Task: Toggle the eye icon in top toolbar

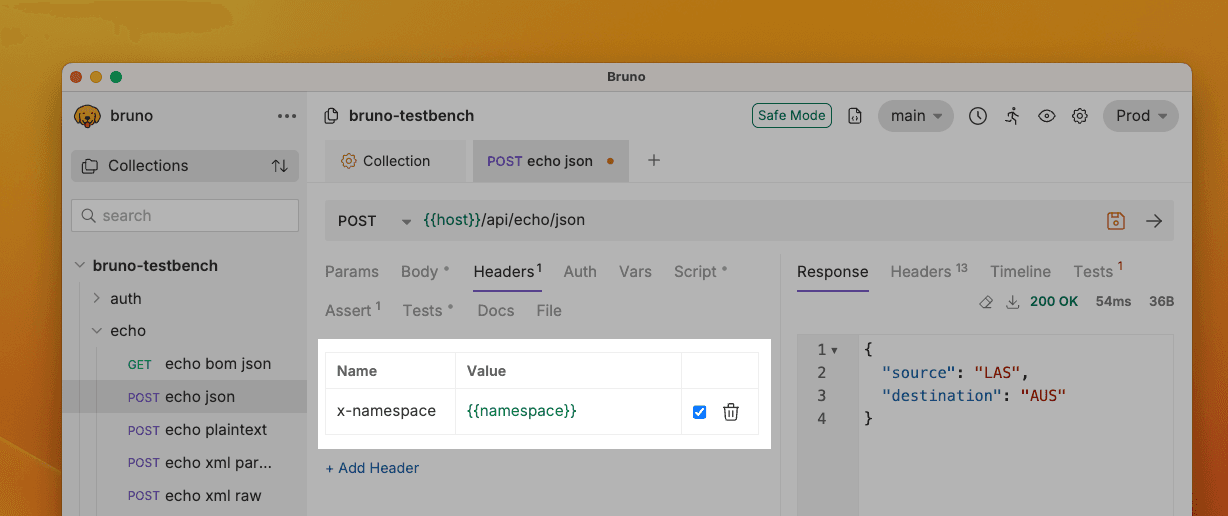Action: point(1046,116)
